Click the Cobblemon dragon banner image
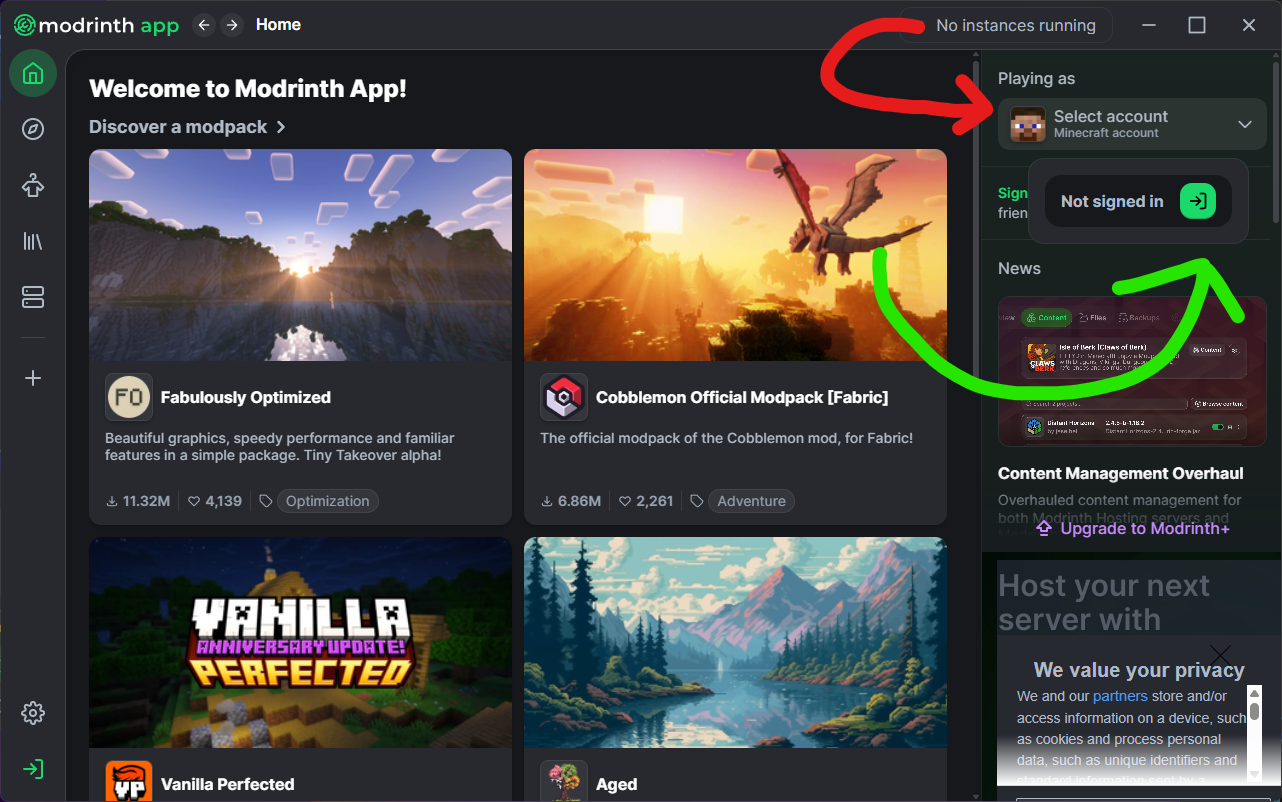Image resolution: width=1282 pixels, height=802 pixels. pyautogui.click(x=735, y=255)
